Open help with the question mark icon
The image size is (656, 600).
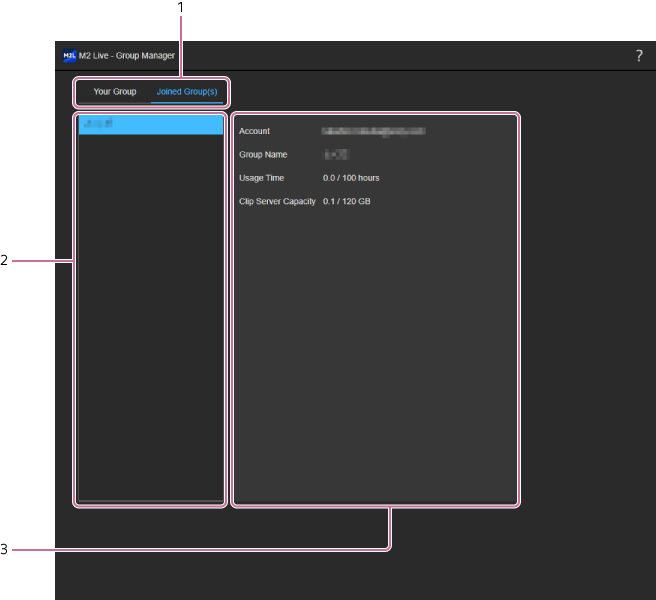pos(639,56)
